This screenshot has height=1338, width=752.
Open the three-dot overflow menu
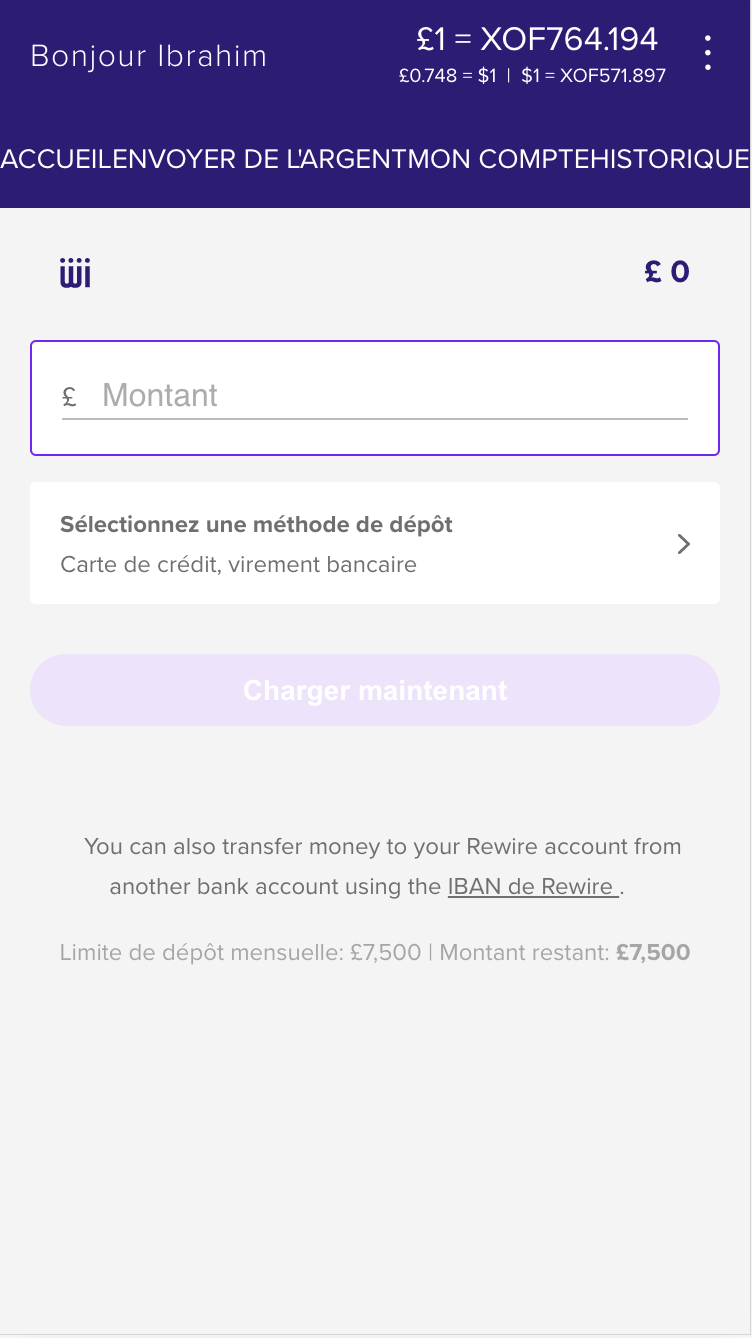[x=708, y=53]
